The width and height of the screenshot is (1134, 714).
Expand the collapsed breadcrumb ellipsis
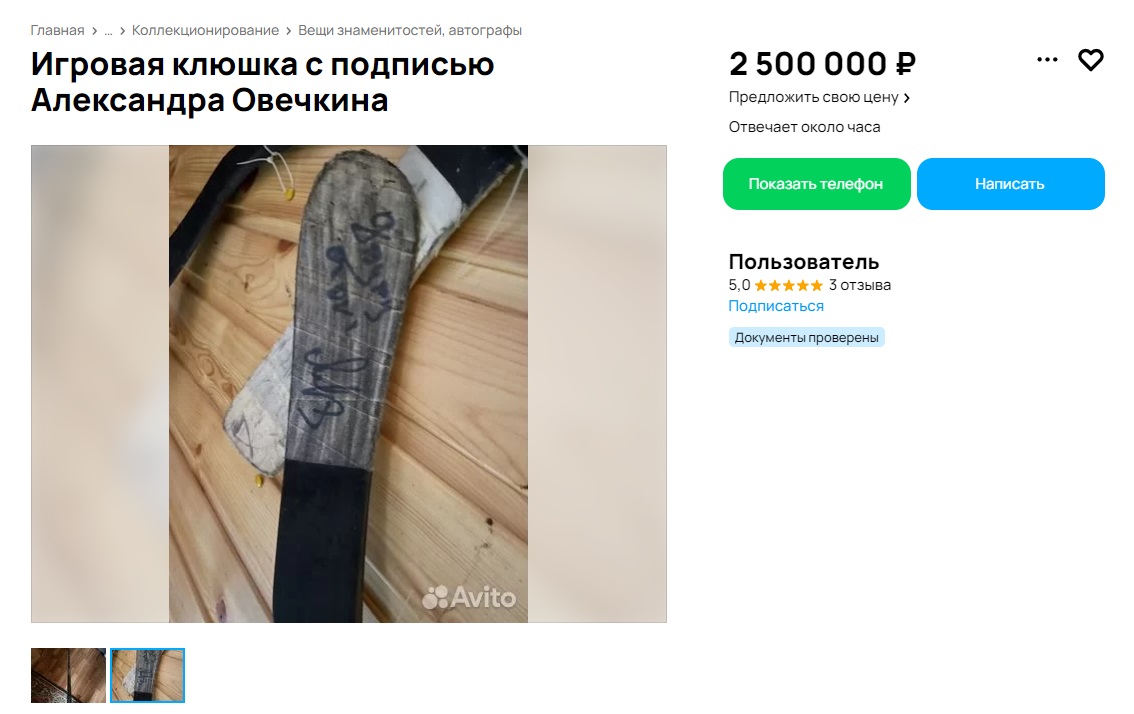pyautogui.click(x=108, y=30)
